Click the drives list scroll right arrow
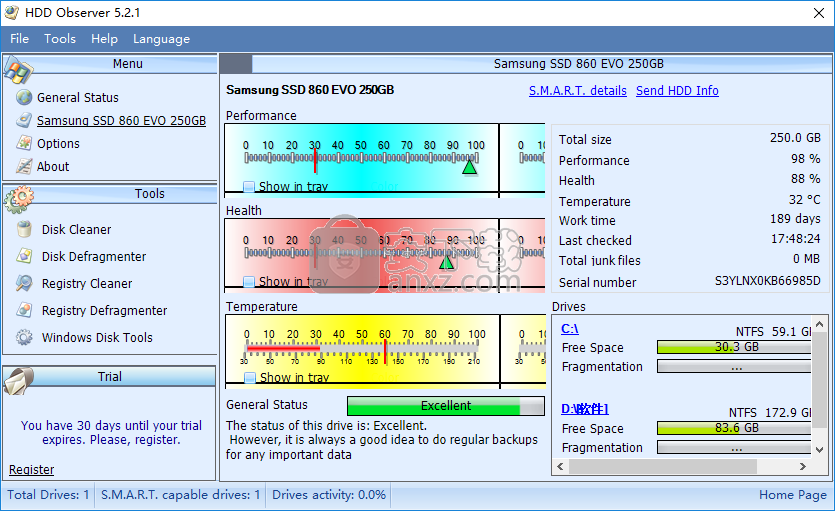Screen dimensions: 835x511 click(x=803, y=466)
